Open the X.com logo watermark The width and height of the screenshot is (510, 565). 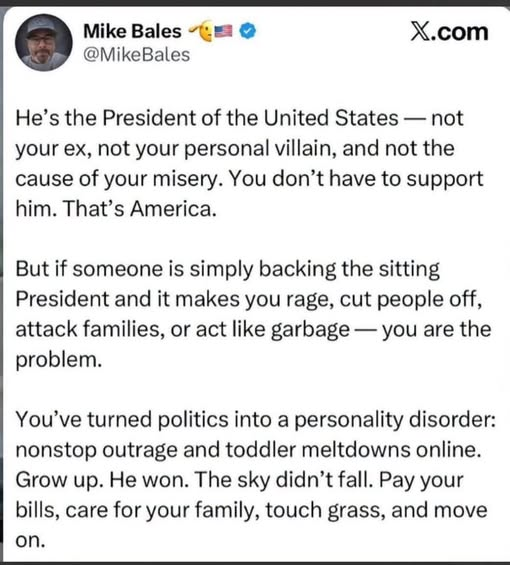point(449,32)
